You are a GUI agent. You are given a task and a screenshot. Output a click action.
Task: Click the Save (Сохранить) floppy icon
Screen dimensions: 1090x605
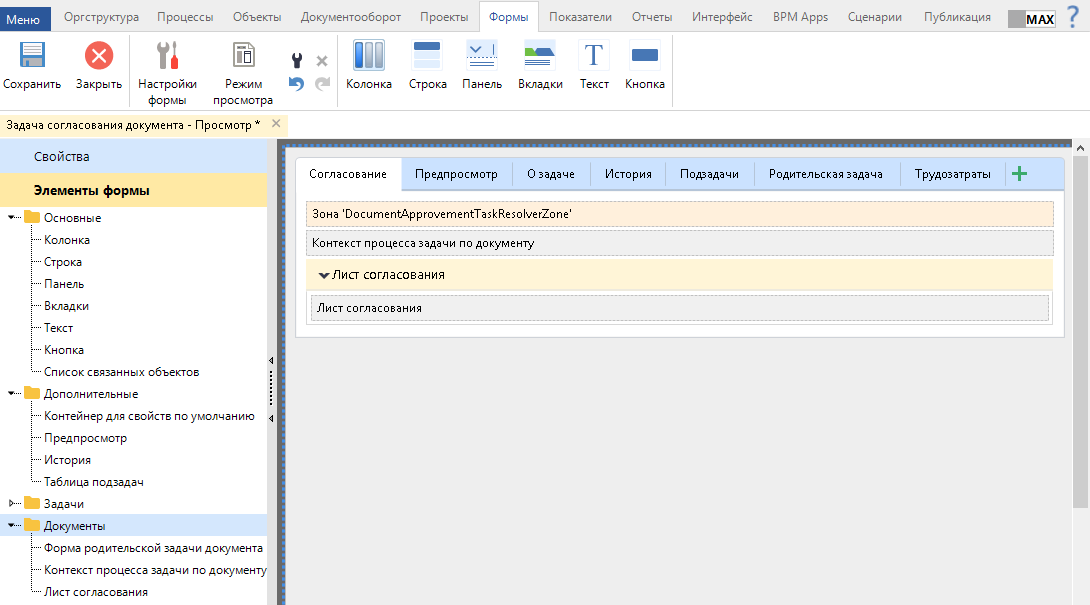point(32,56)
